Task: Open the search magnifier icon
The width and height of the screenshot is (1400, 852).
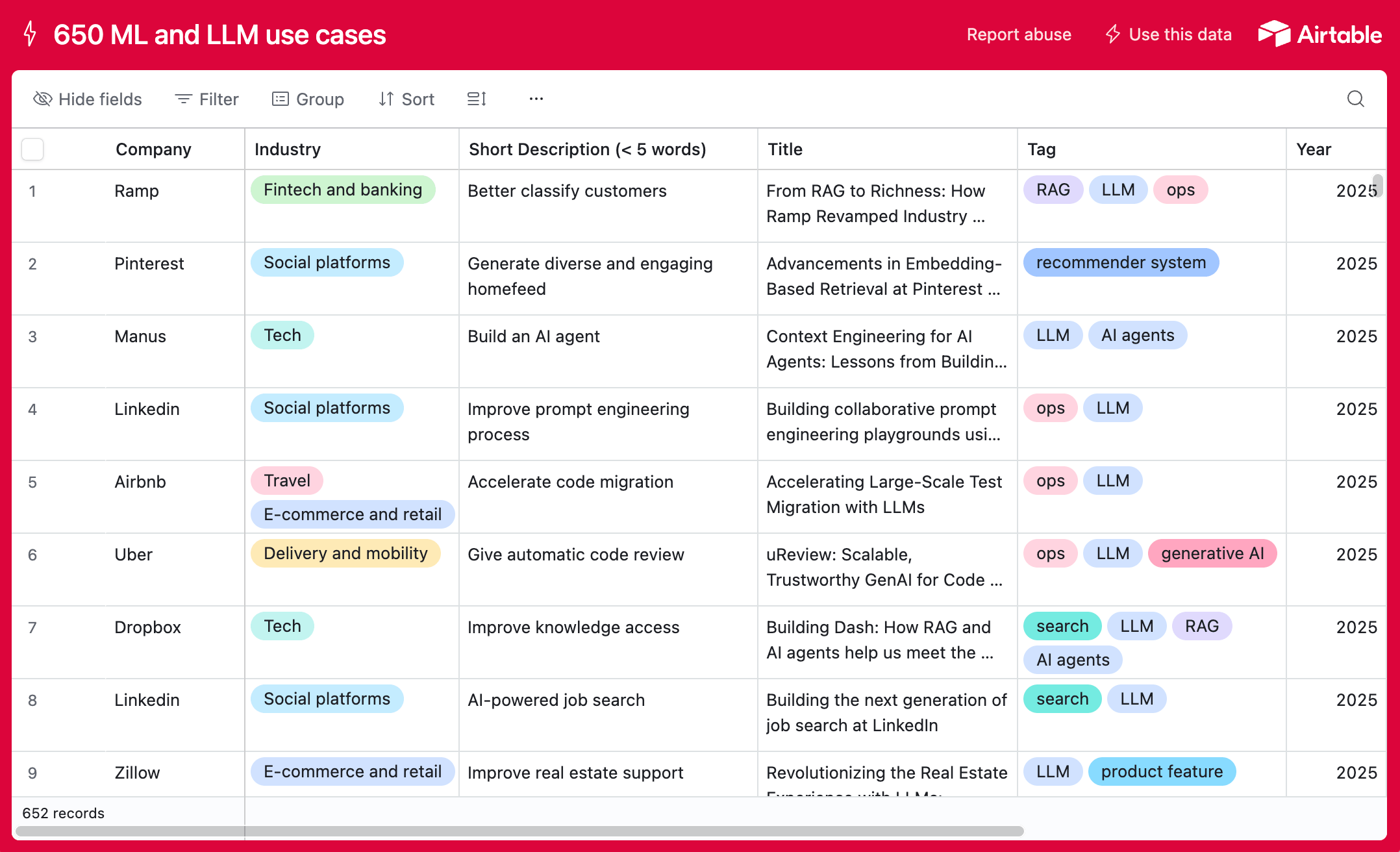Action: pos(1355,99)
